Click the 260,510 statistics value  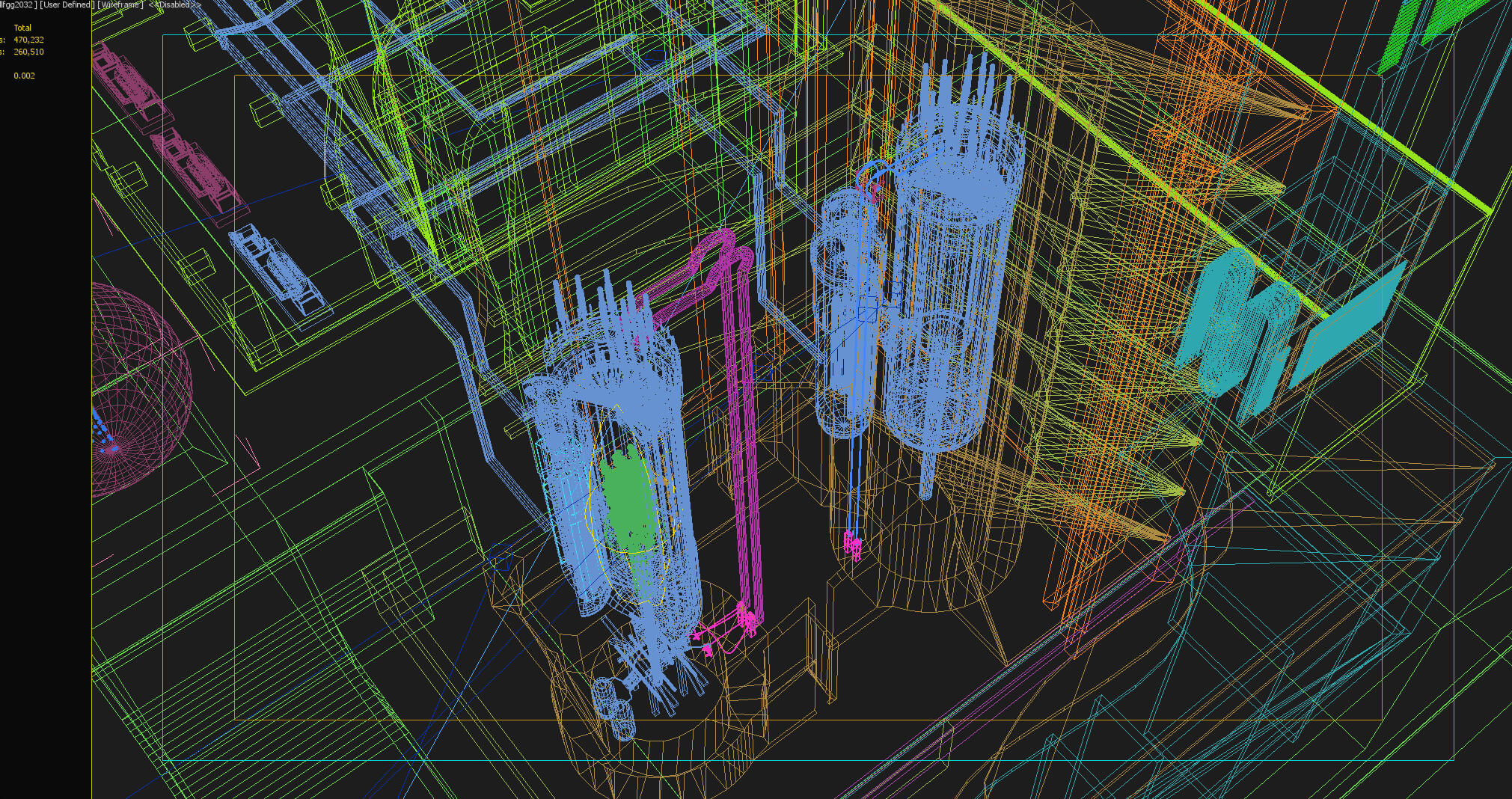coord(28,52)
